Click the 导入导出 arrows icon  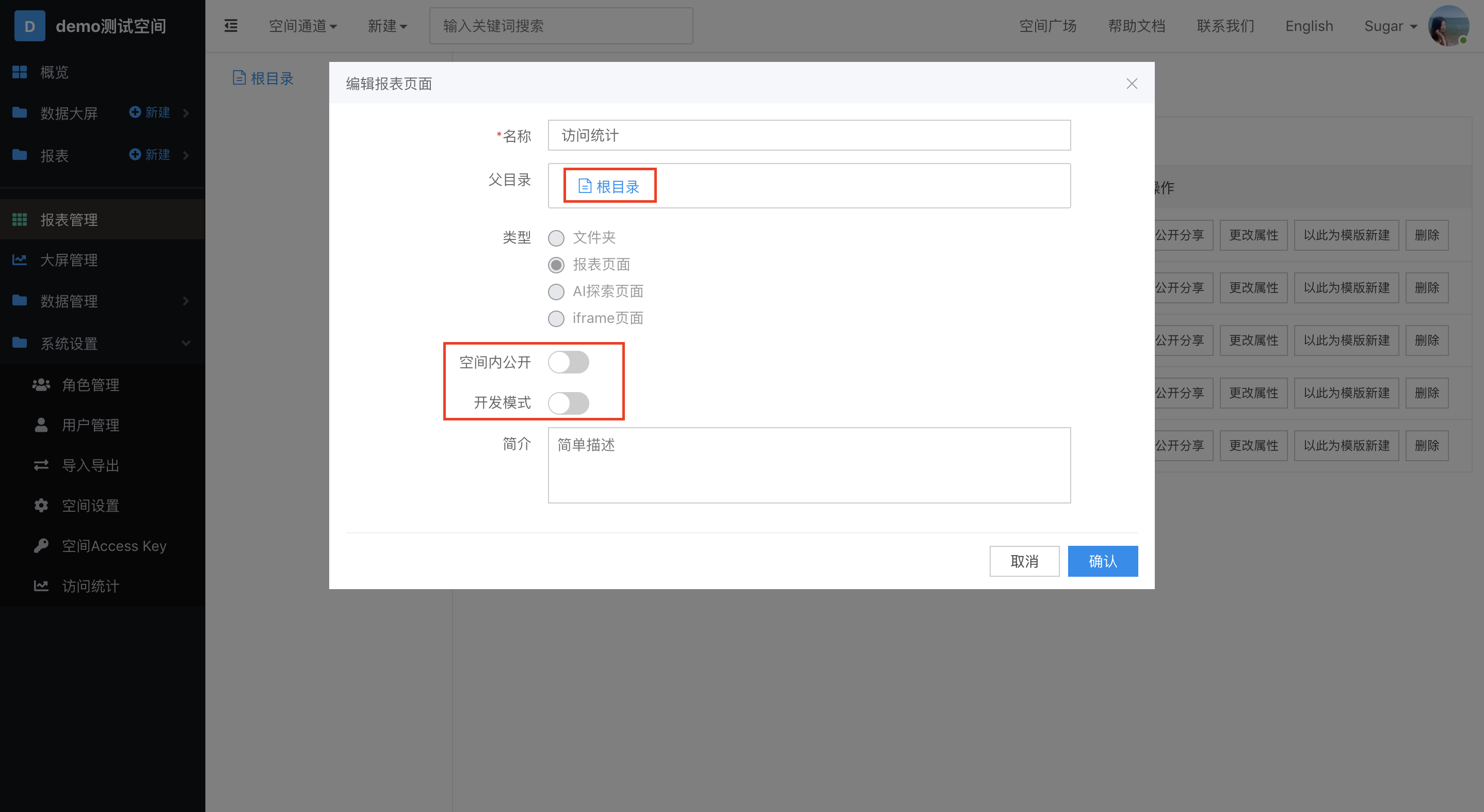tap(41, 465)
